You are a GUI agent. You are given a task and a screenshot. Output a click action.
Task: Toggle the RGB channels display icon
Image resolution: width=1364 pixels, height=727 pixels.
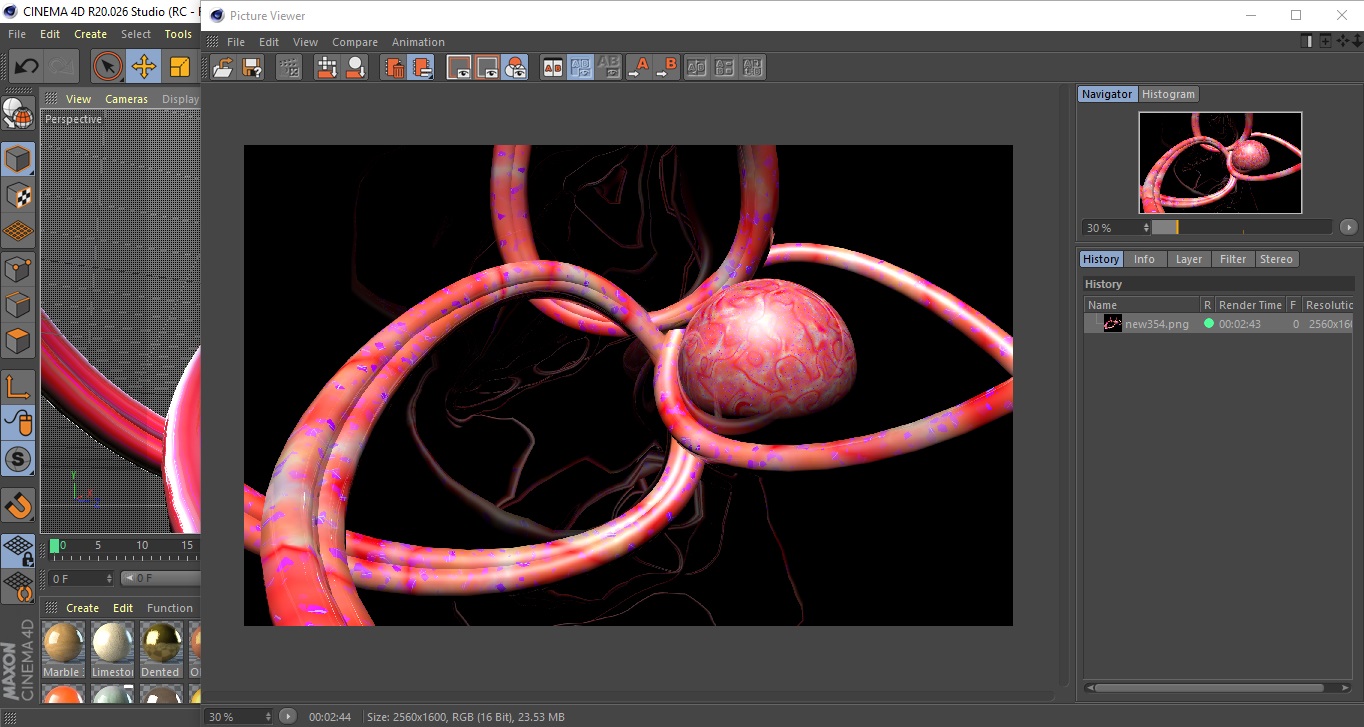tap(515, 68)
